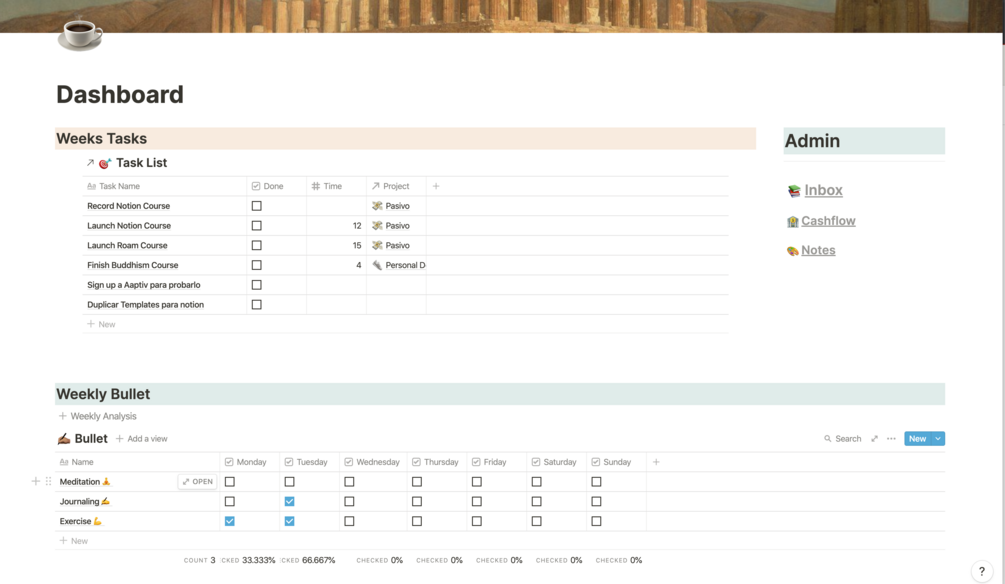Image resolution: width=1005 pixels, height=584 pixels.
Task: Add a New row in Task List
Action: pos(101,324)
